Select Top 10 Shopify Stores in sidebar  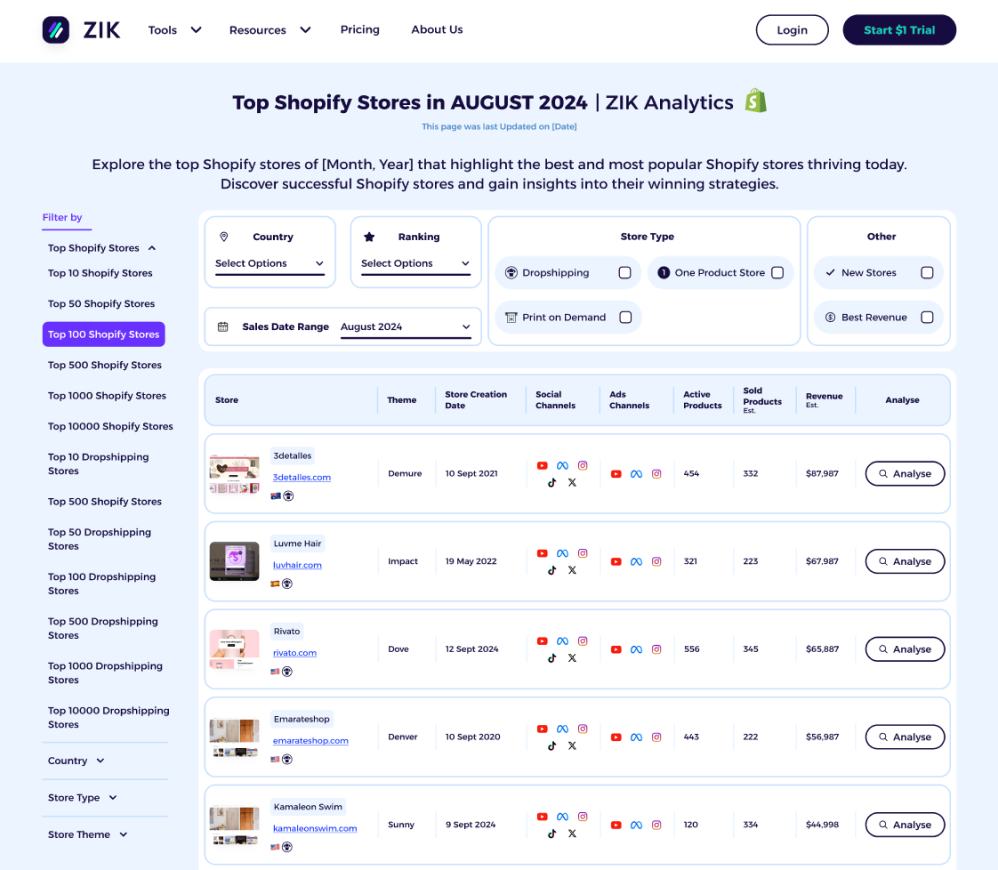[x=100, y=273]
